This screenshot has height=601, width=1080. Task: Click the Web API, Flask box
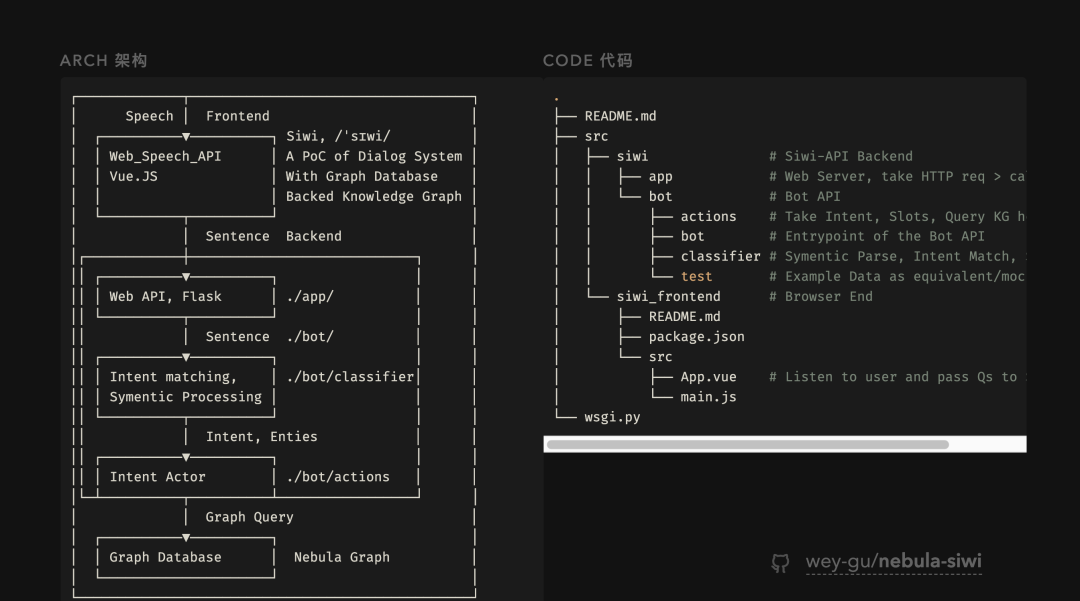(x=185, y=296)
